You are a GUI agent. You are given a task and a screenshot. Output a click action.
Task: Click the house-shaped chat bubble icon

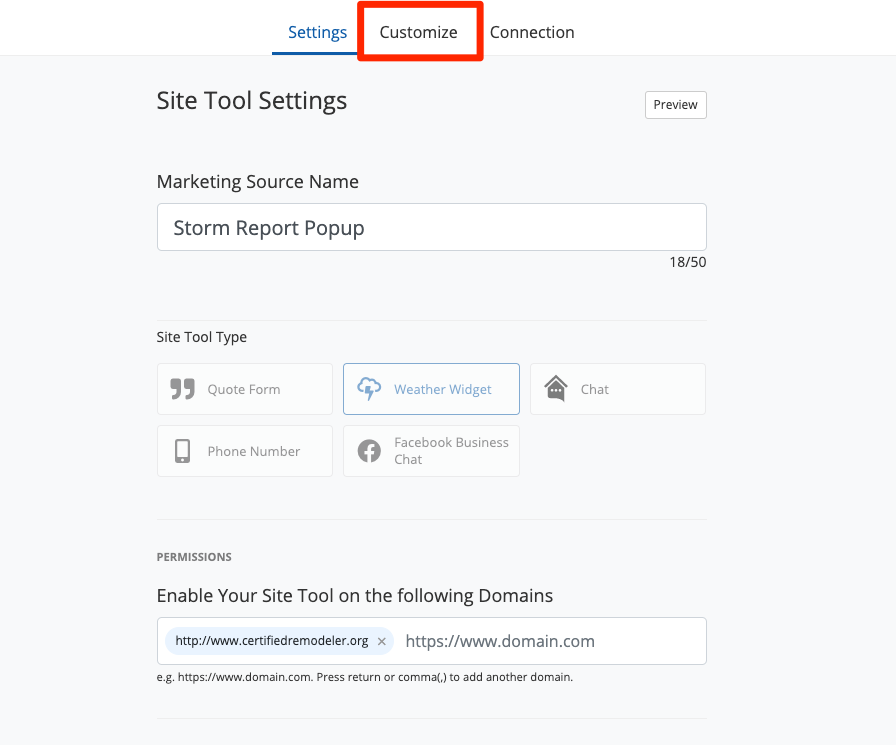click(x=556, y=389)
